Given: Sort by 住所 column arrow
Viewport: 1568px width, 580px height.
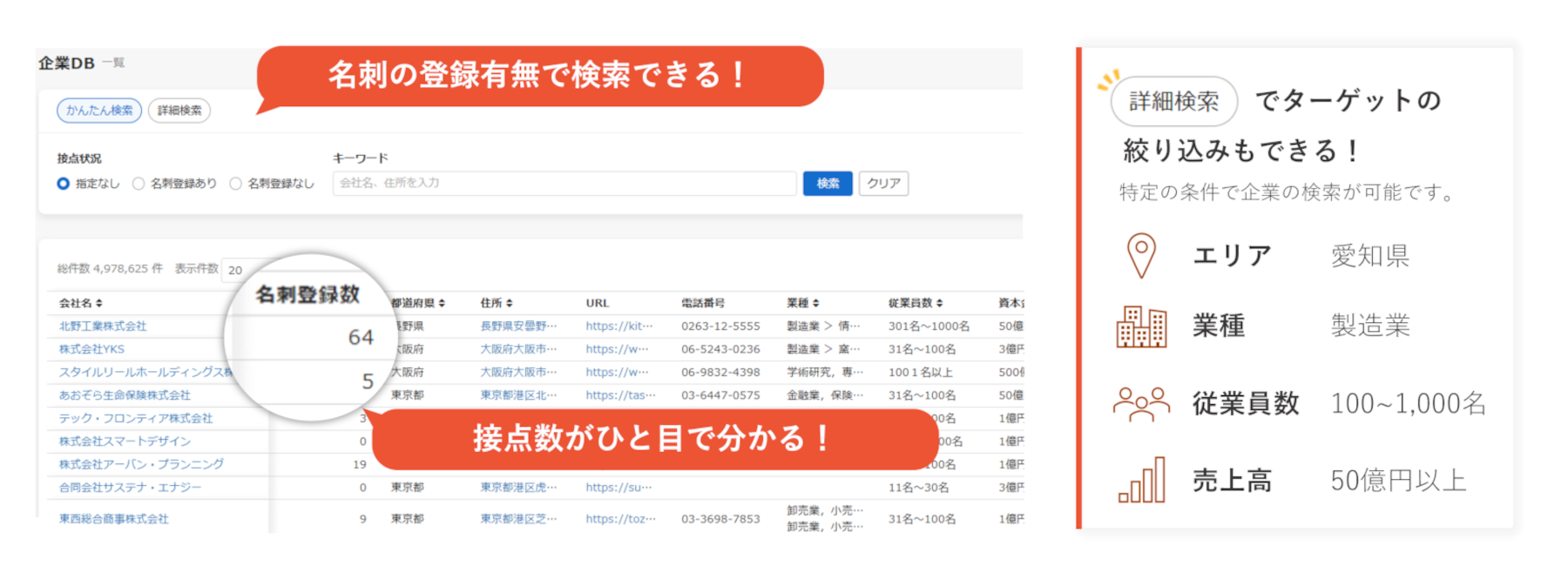Looking at the screenshot, I should [x=510, y=303].
